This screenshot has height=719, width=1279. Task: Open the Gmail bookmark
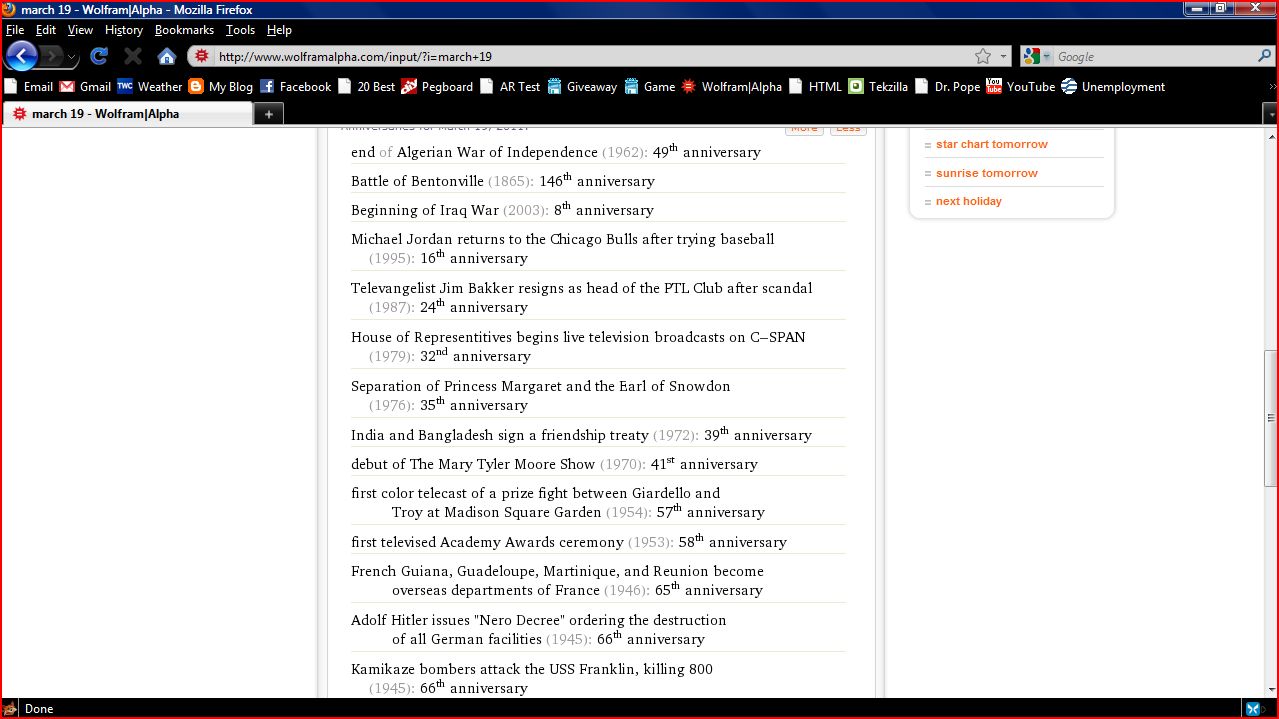85,87
